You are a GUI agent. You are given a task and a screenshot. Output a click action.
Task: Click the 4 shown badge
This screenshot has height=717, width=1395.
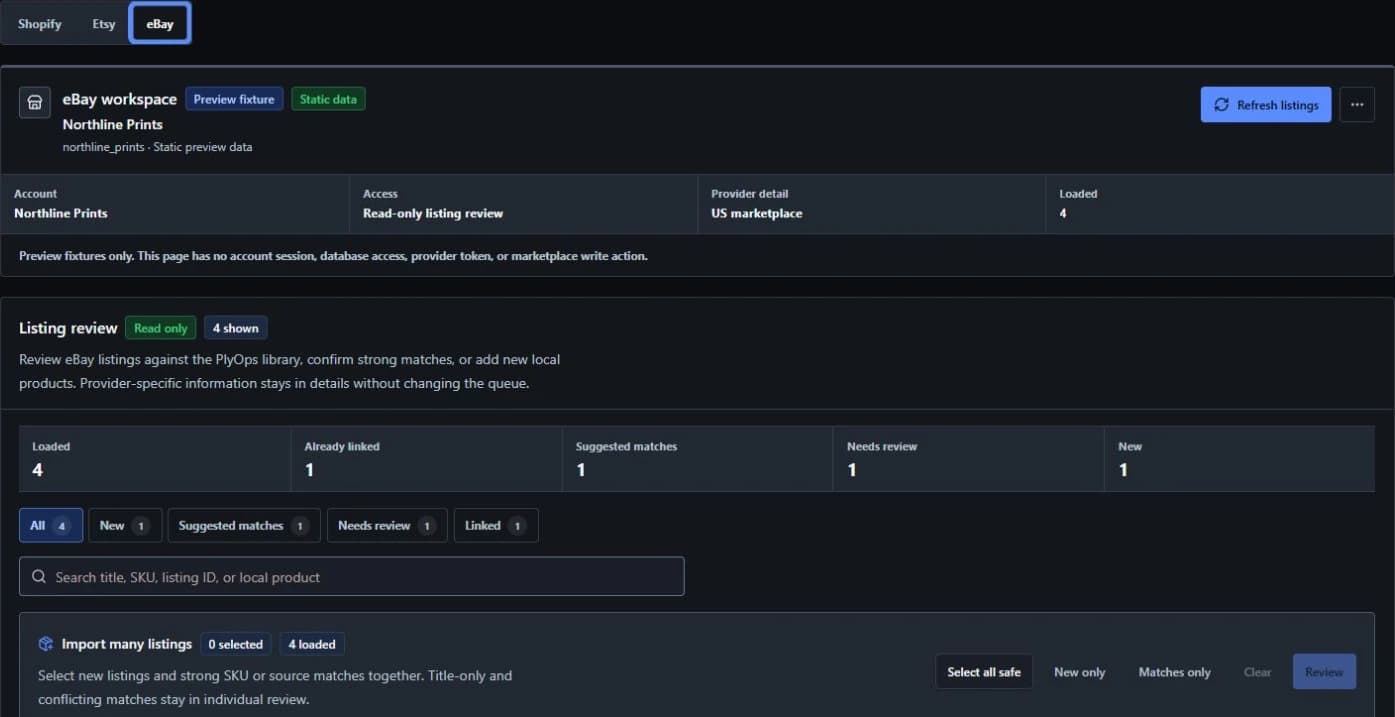click(x=236, y=328)
